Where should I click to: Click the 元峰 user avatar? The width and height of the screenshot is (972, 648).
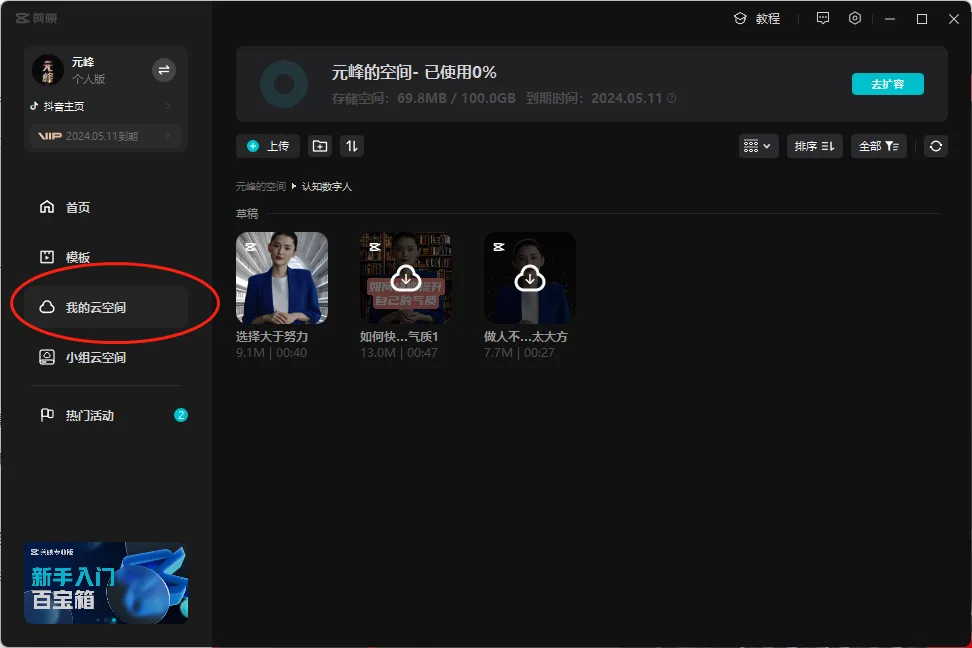coord(48,70)
